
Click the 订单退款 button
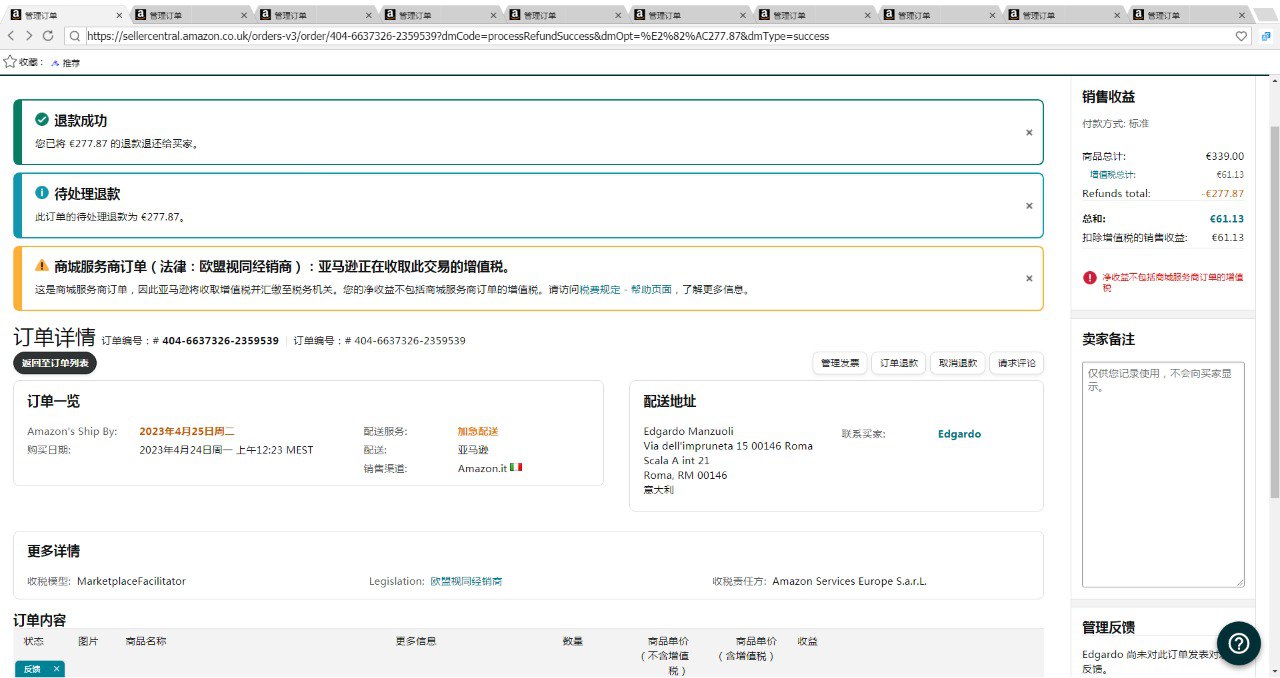899,363
